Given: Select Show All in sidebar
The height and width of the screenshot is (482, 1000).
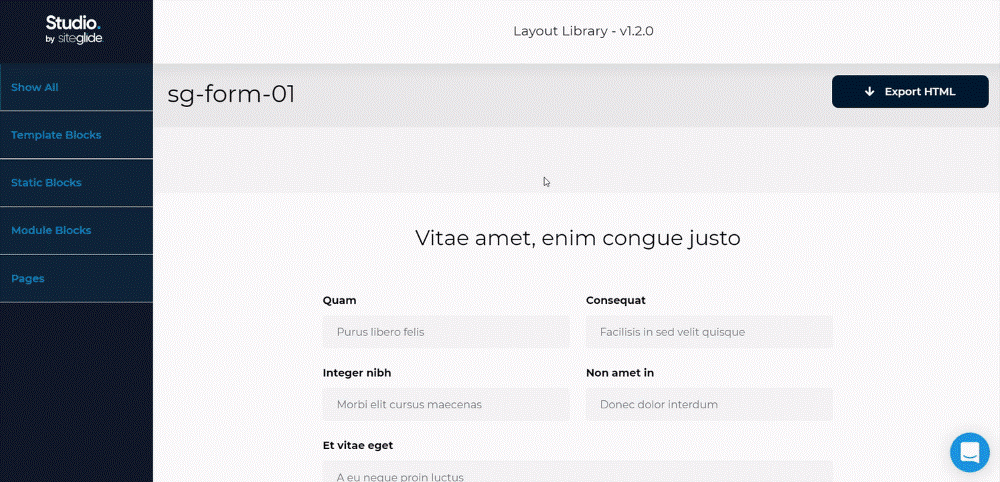Looking at the screenshot, I should [77, 87].
